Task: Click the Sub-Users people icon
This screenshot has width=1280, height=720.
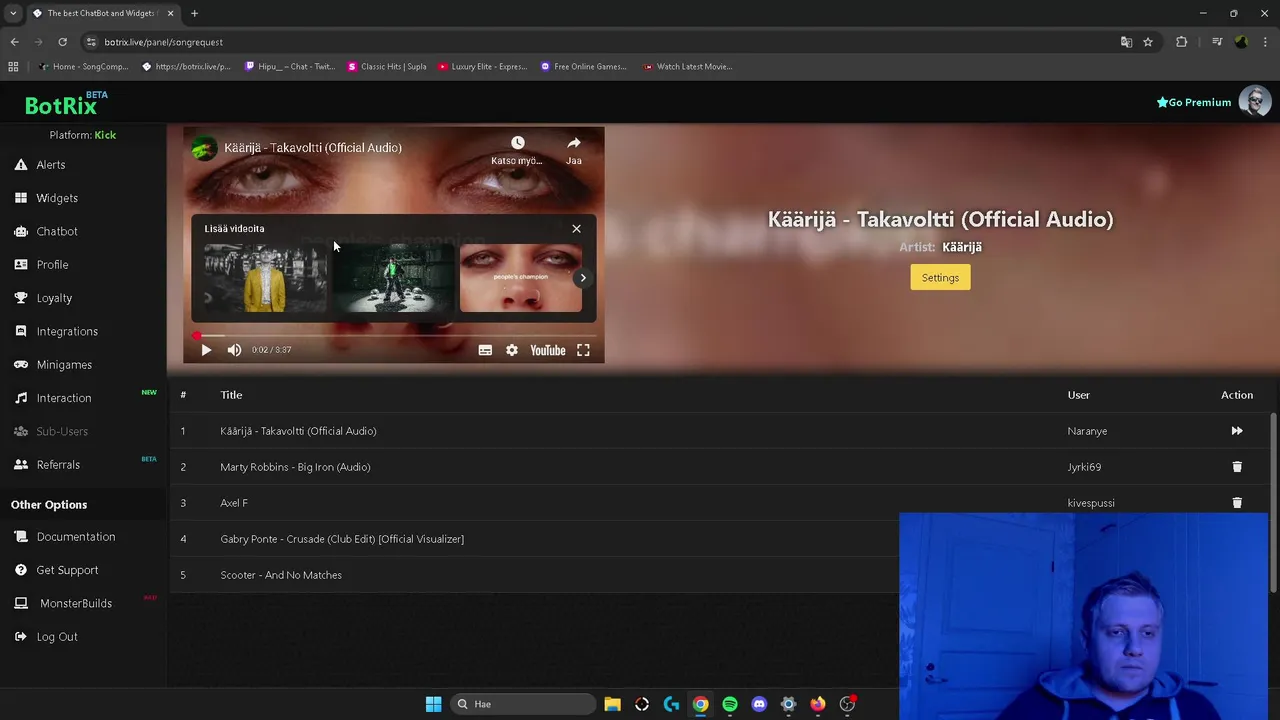Action: click(x=21, y=431)
